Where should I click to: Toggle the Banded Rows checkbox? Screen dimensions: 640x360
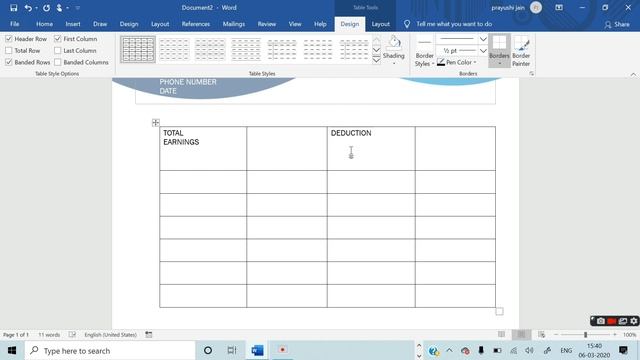pyautogui.click(x=9, y=62)
